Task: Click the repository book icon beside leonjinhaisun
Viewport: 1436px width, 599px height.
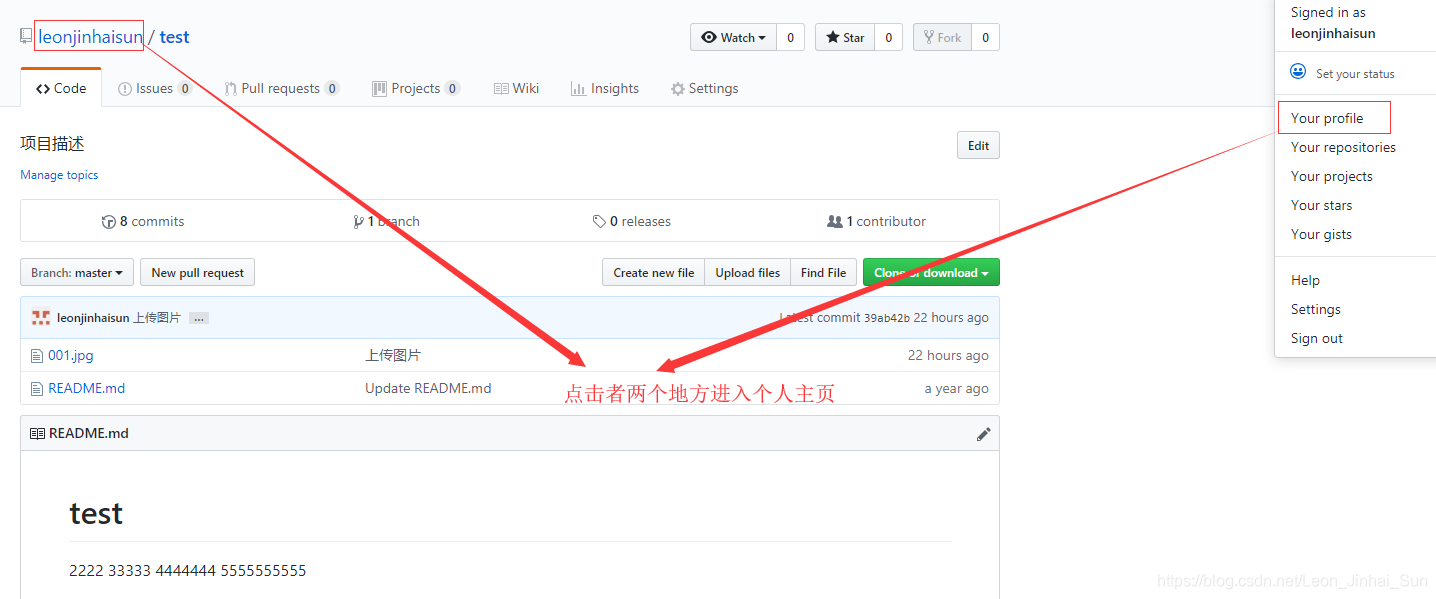Action: tap(26, 37)
